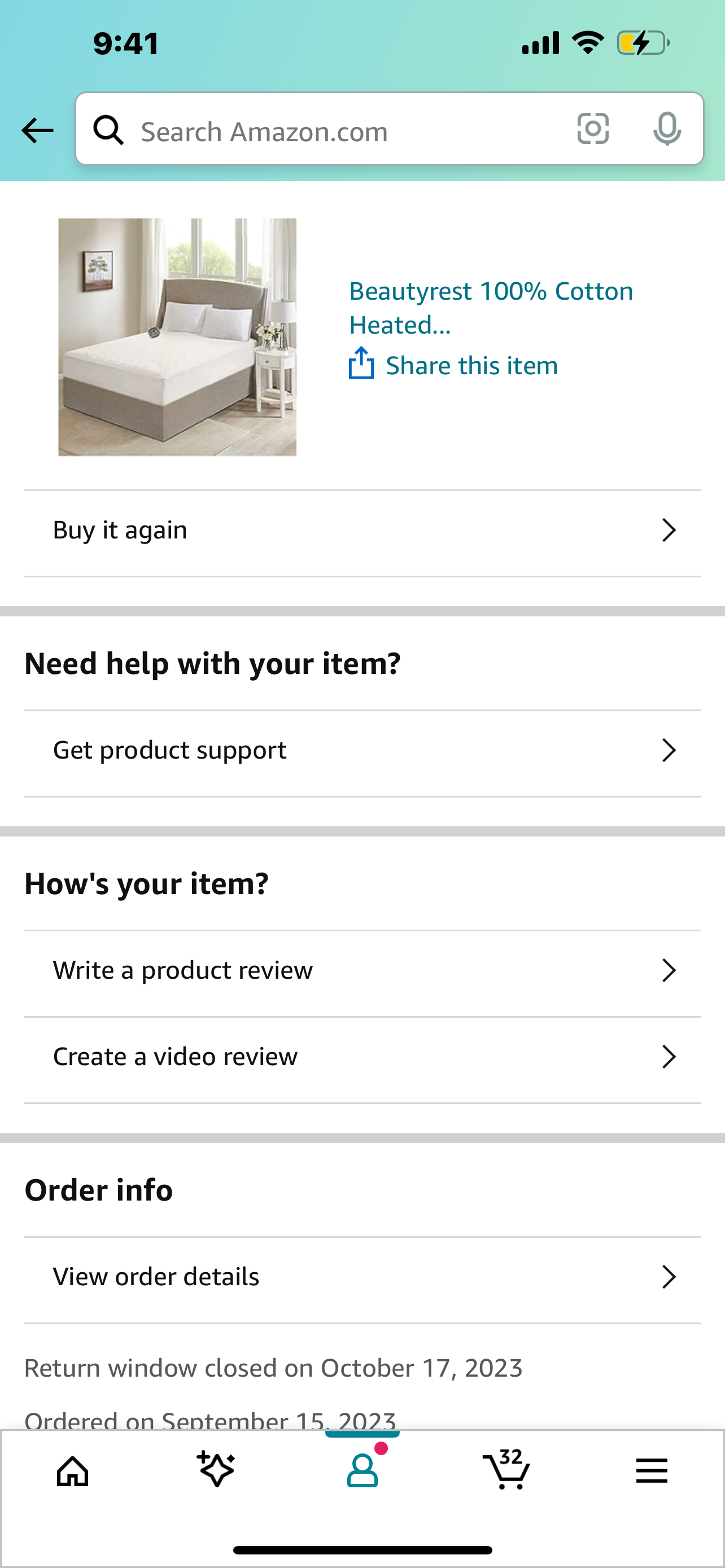This screenshot has width=725, height=1568.
Task: Go to Home tab icon
Action: 72,1471
